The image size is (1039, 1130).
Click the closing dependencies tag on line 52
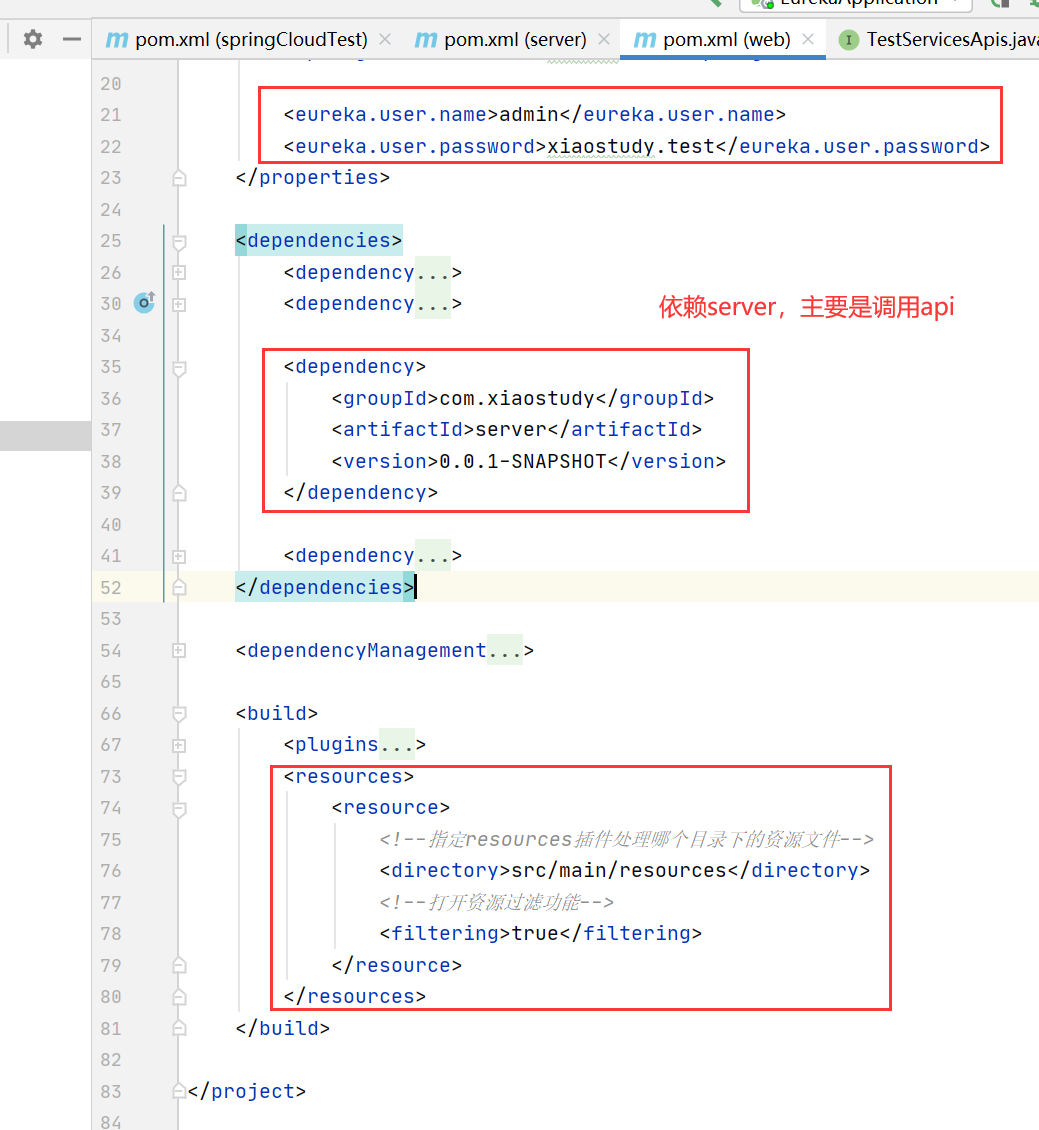pyautogui.click(x=325, y=587)
